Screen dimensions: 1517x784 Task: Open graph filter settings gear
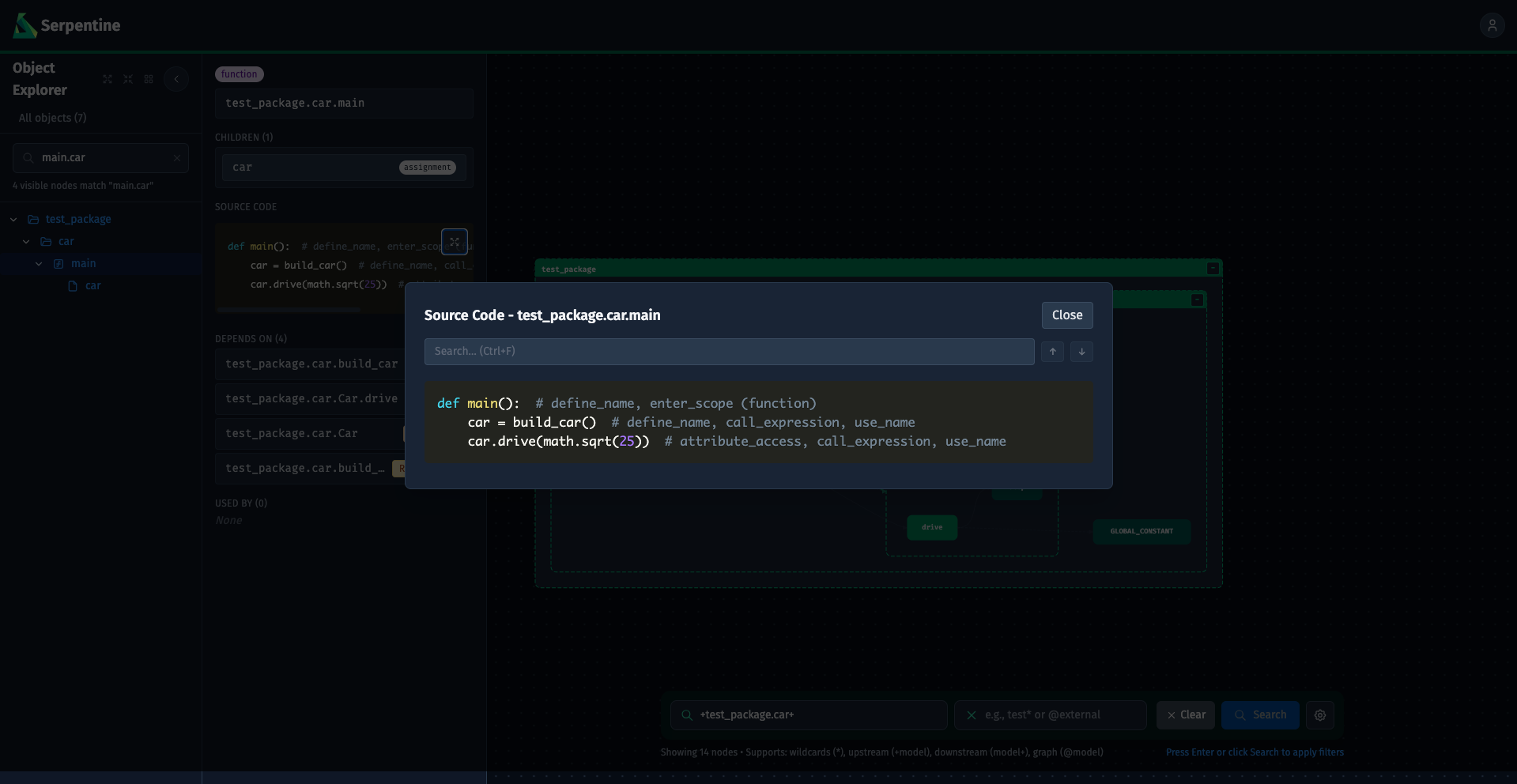(1320, 715)
